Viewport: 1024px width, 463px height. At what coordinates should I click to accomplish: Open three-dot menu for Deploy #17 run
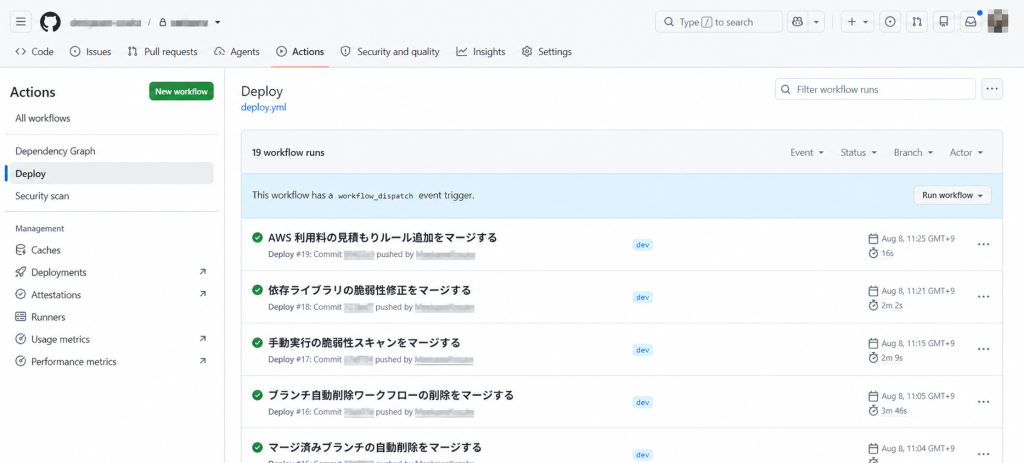click(x=984, y=349)
